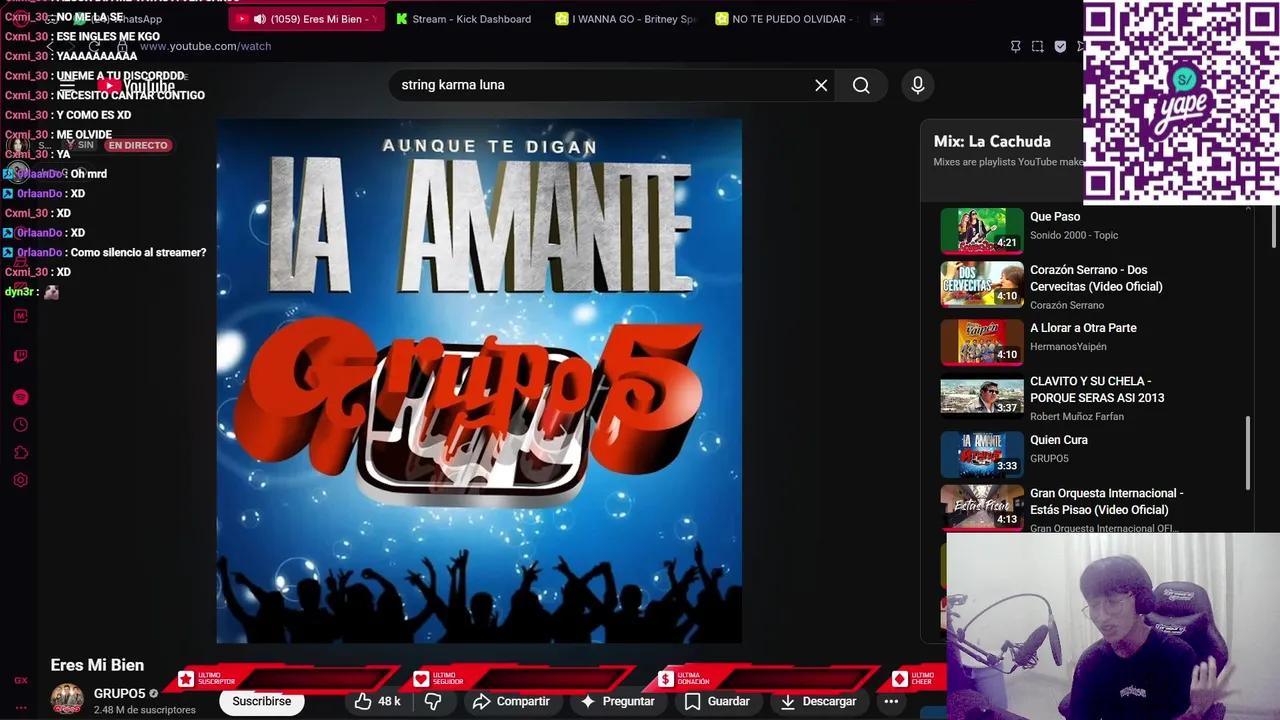Click the magnifier search button

click(861, 85)
